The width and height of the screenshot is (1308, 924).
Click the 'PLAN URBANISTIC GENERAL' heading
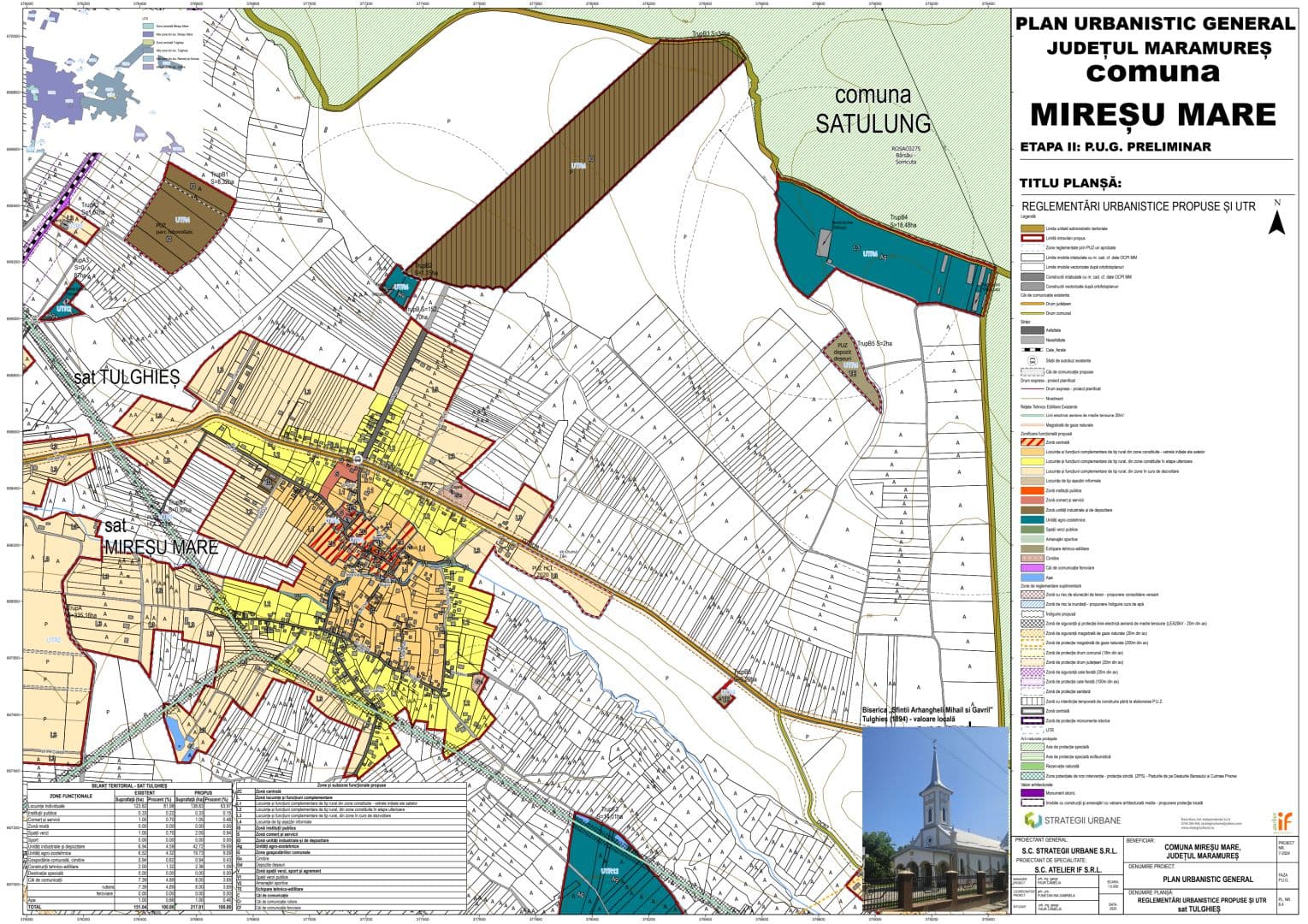pos(1156,23)
